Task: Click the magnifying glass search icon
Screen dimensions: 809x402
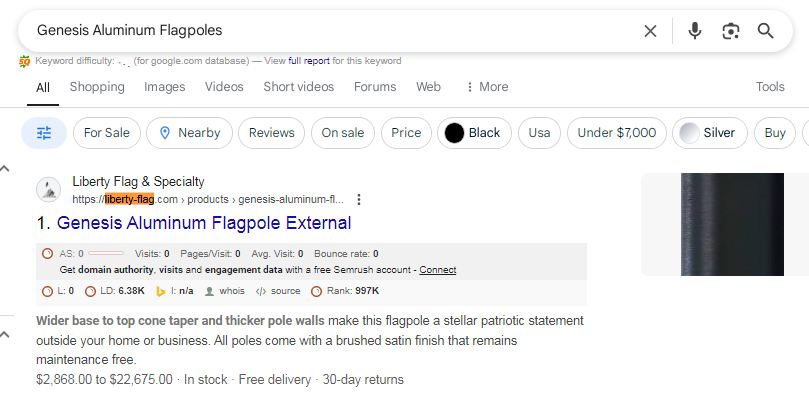Action: pos(766,31)
